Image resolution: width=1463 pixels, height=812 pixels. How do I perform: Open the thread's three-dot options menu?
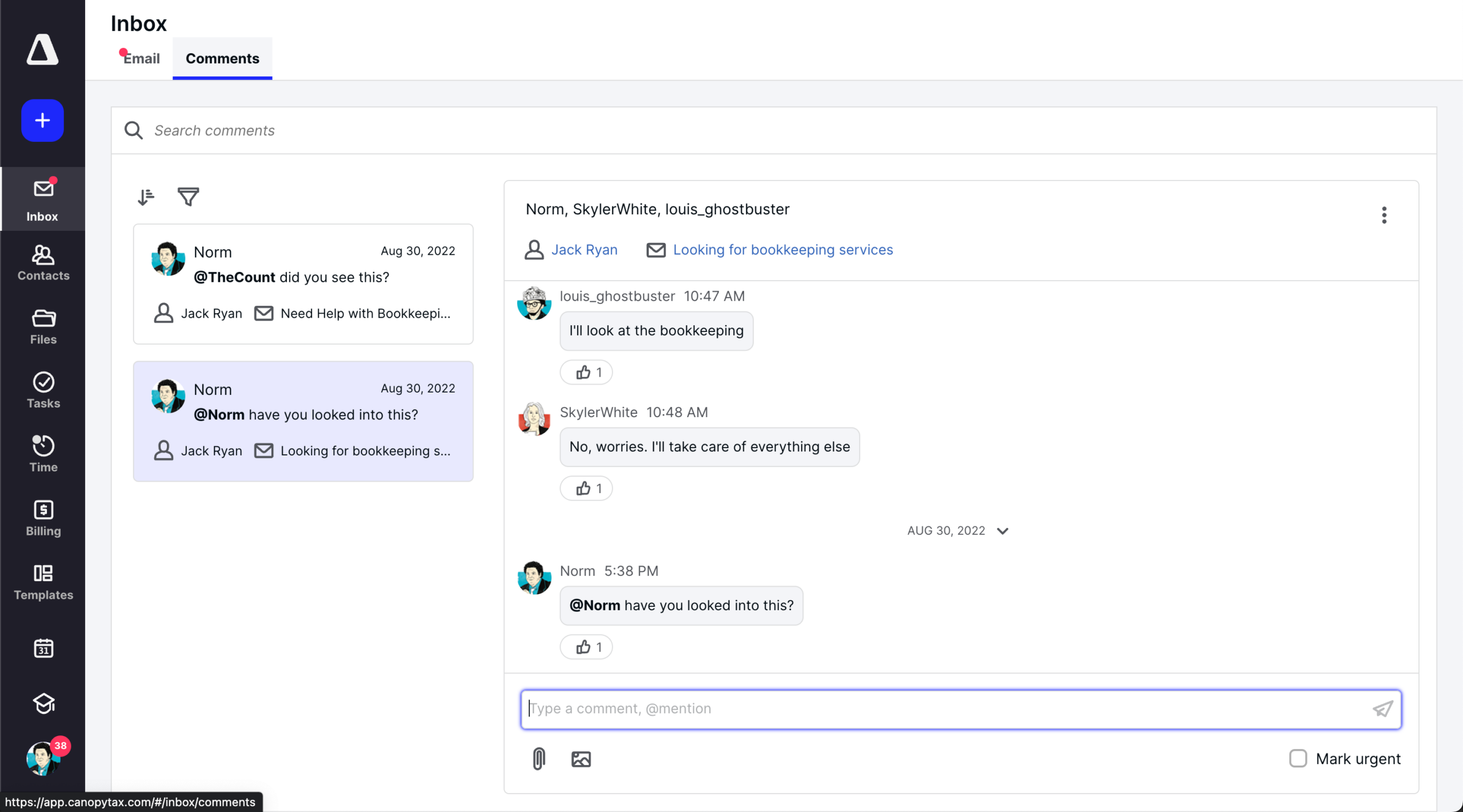1384,215
